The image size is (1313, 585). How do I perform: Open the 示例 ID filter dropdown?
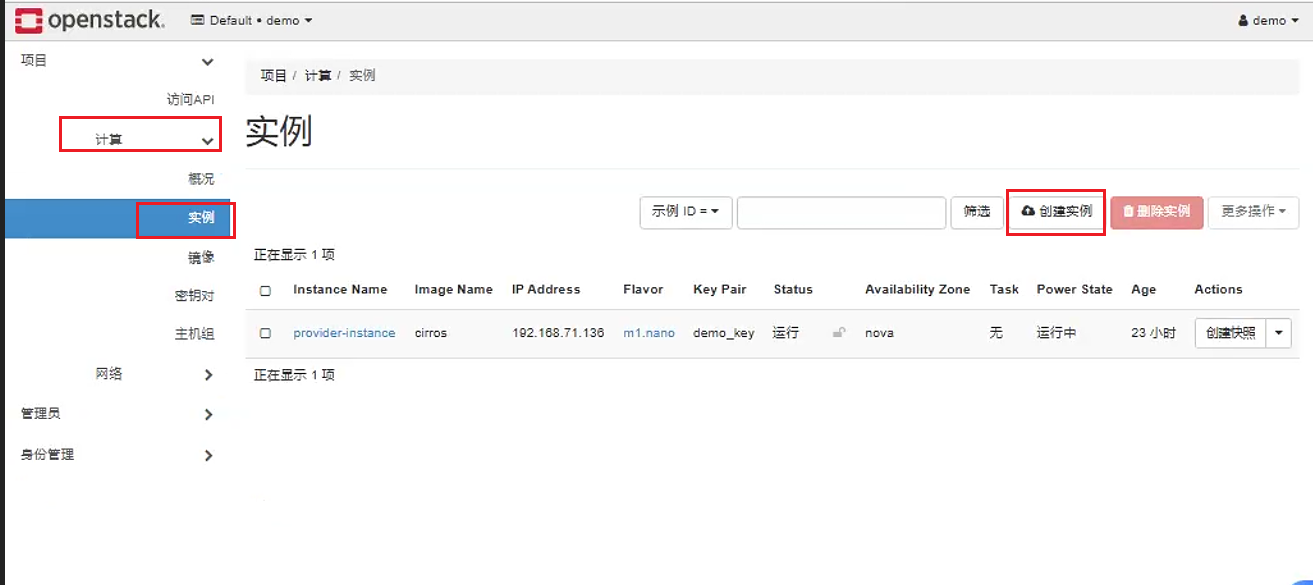pyautogui.click(x=686, y=212)
